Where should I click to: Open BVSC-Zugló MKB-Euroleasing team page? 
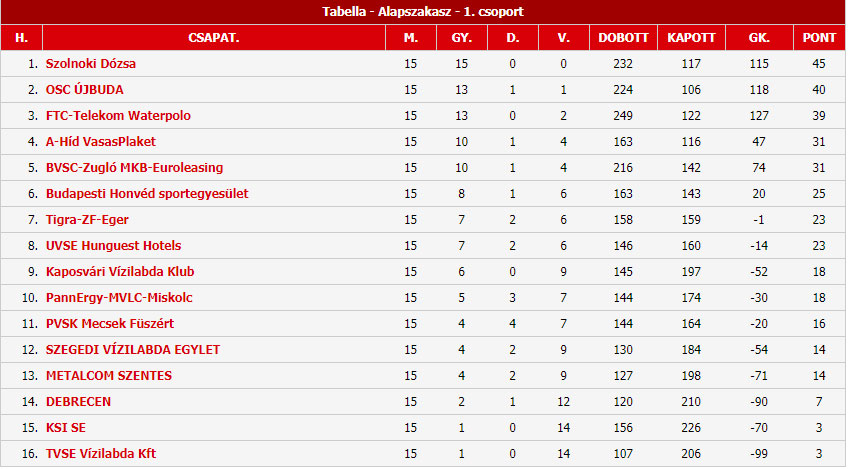coord(135,168)
